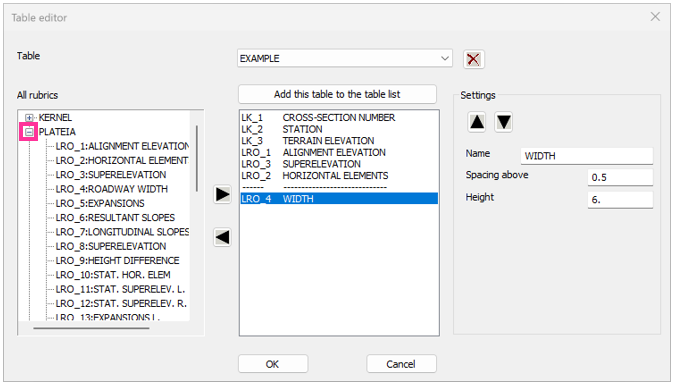The width and height of the screenshot is (675, 386).
Task: Click the Spacing above field
Action: [x=620, y=177]
